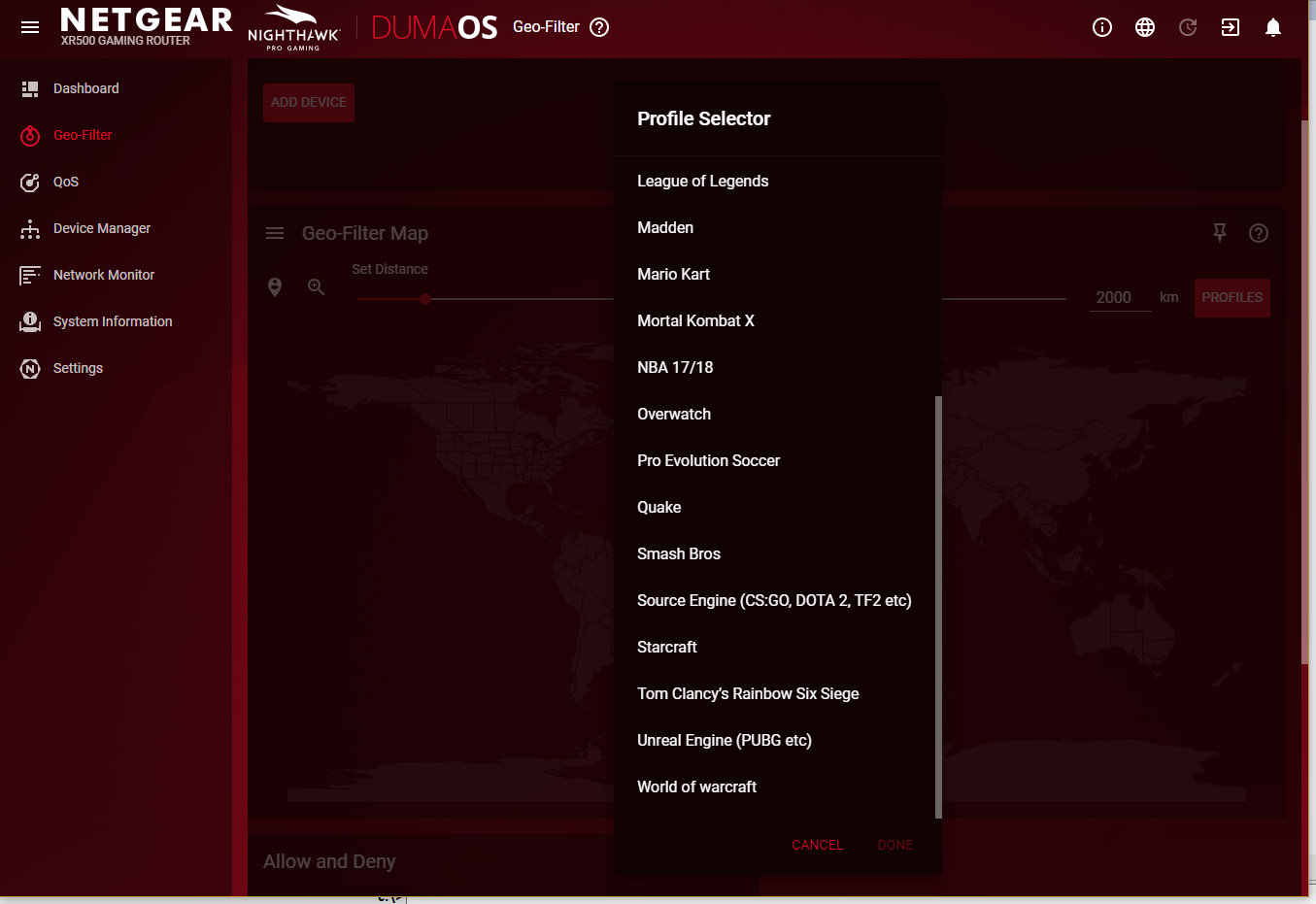Click the DumaOS logo
The image size is (1316, 904).
click(434, 27)
